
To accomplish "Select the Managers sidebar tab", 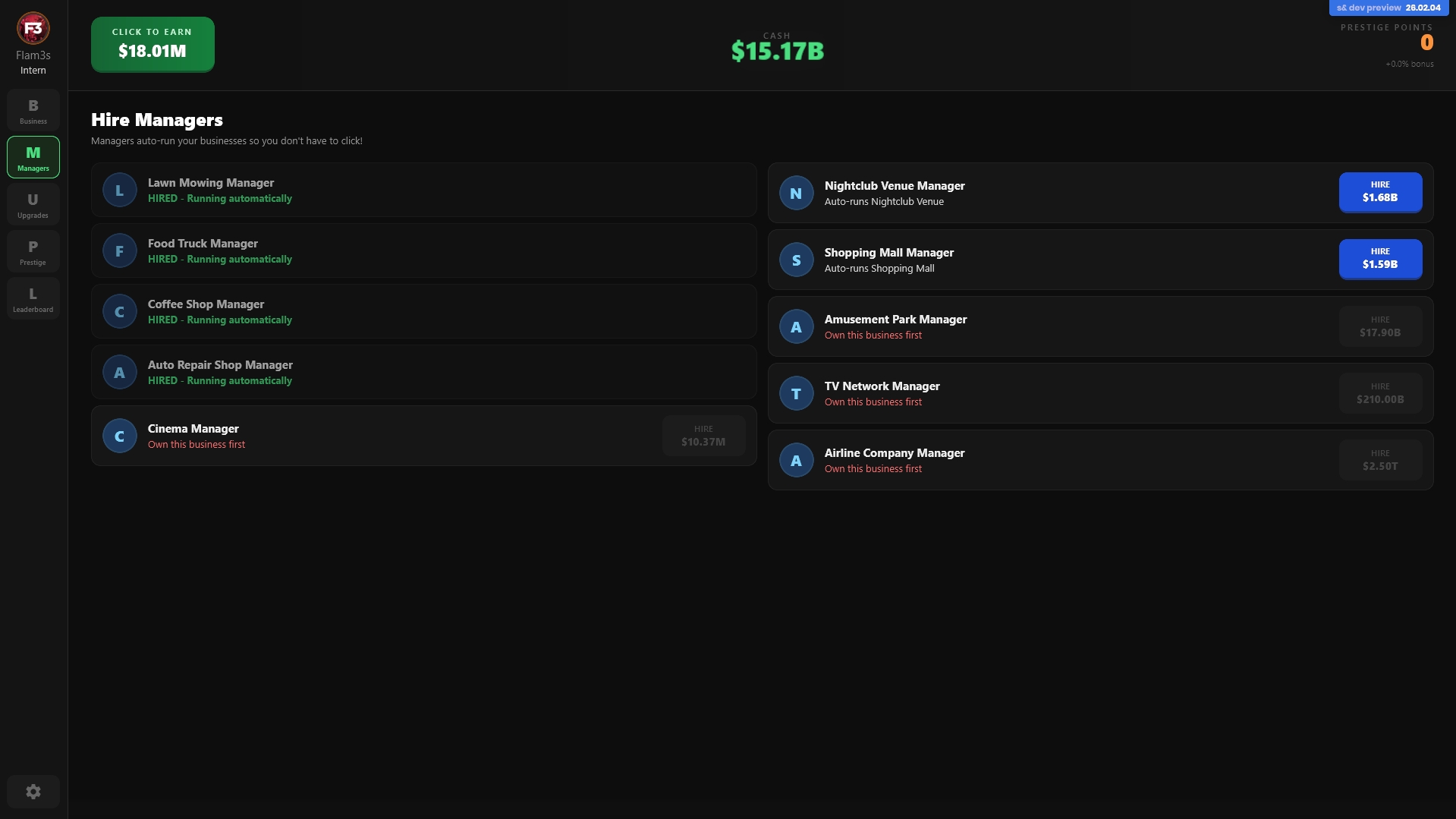I will 33,158.
